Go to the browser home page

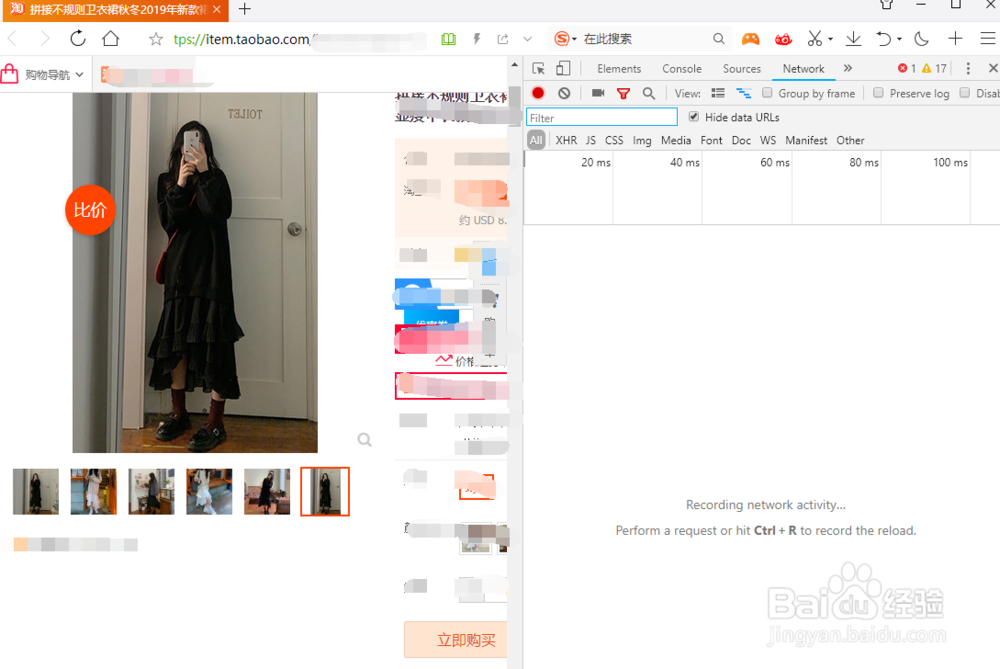(x=110, y=38)
